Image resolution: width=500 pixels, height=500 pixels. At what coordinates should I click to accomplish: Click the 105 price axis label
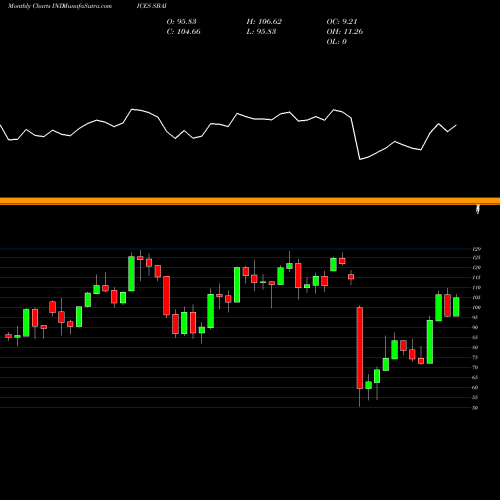coord(477,297)
